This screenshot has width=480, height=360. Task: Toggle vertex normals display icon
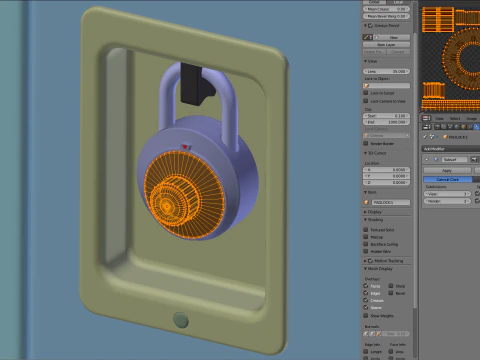pos(366,334)
